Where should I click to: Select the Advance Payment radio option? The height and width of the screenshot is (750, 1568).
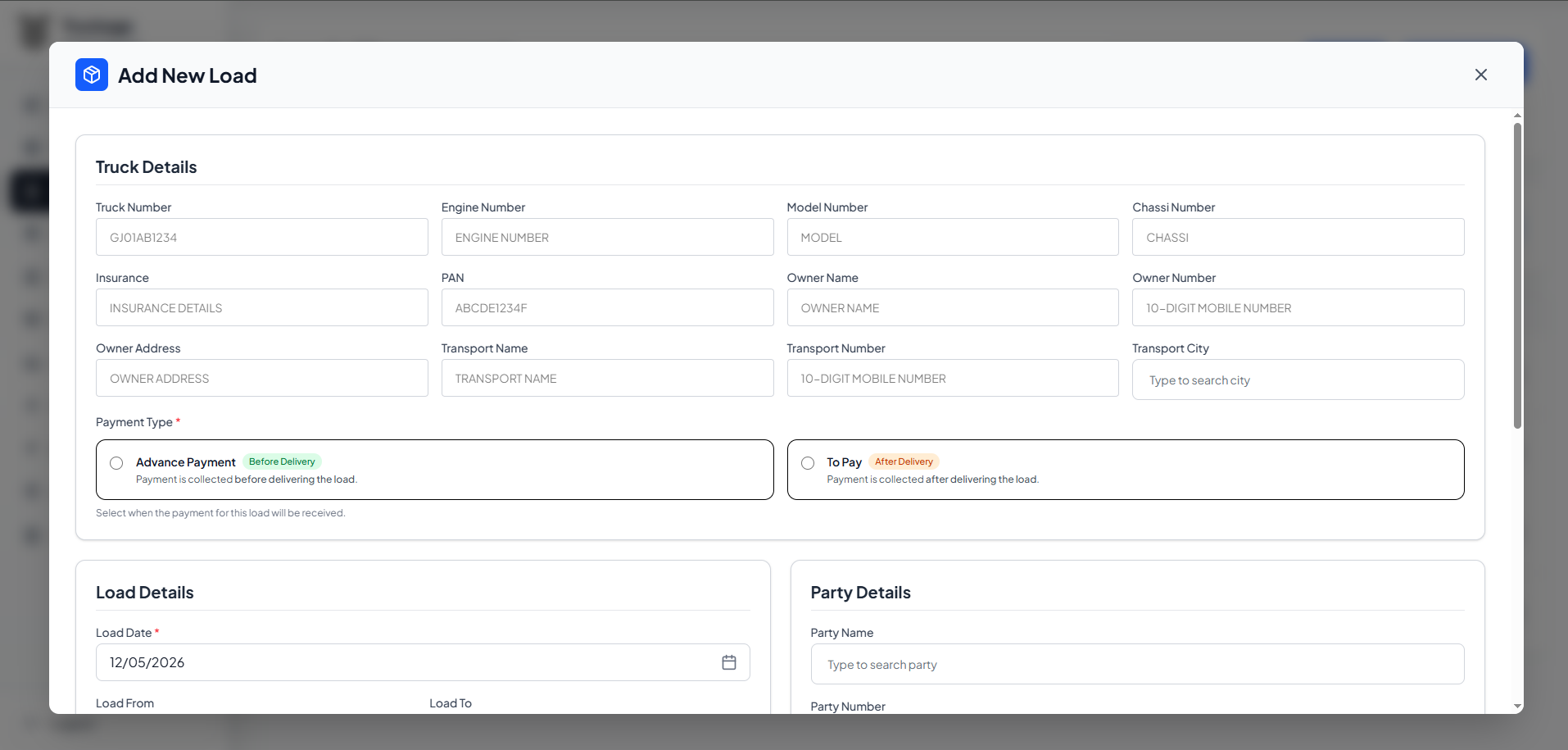[116, 463]
